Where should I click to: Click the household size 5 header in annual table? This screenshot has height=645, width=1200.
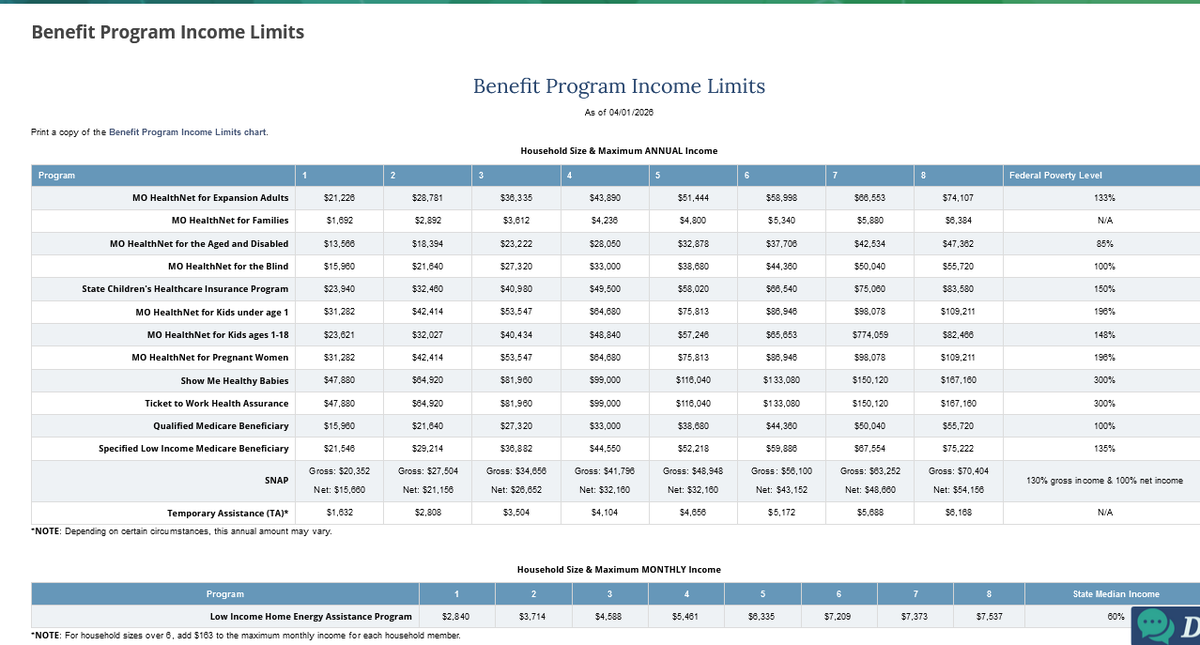click(x=657, y=176)
